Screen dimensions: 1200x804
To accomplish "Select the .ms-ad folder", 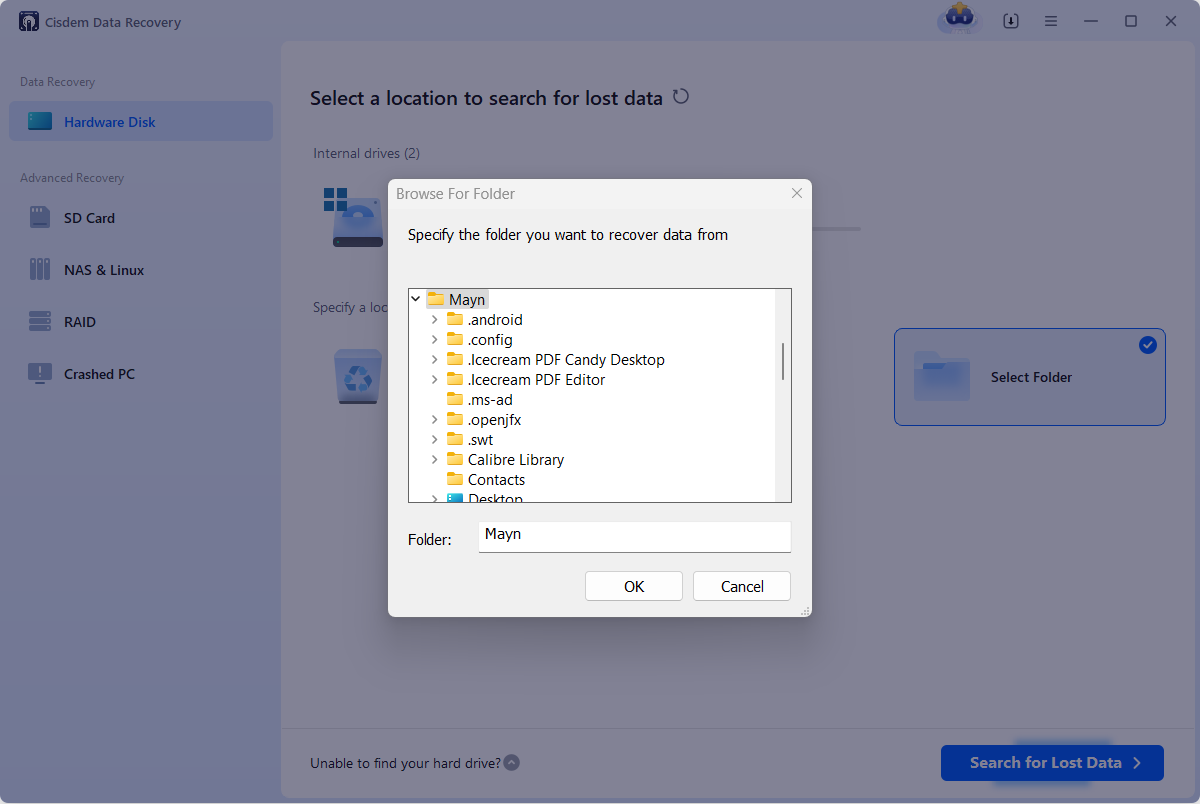I will pyautogui.click(x=490, y=399).
